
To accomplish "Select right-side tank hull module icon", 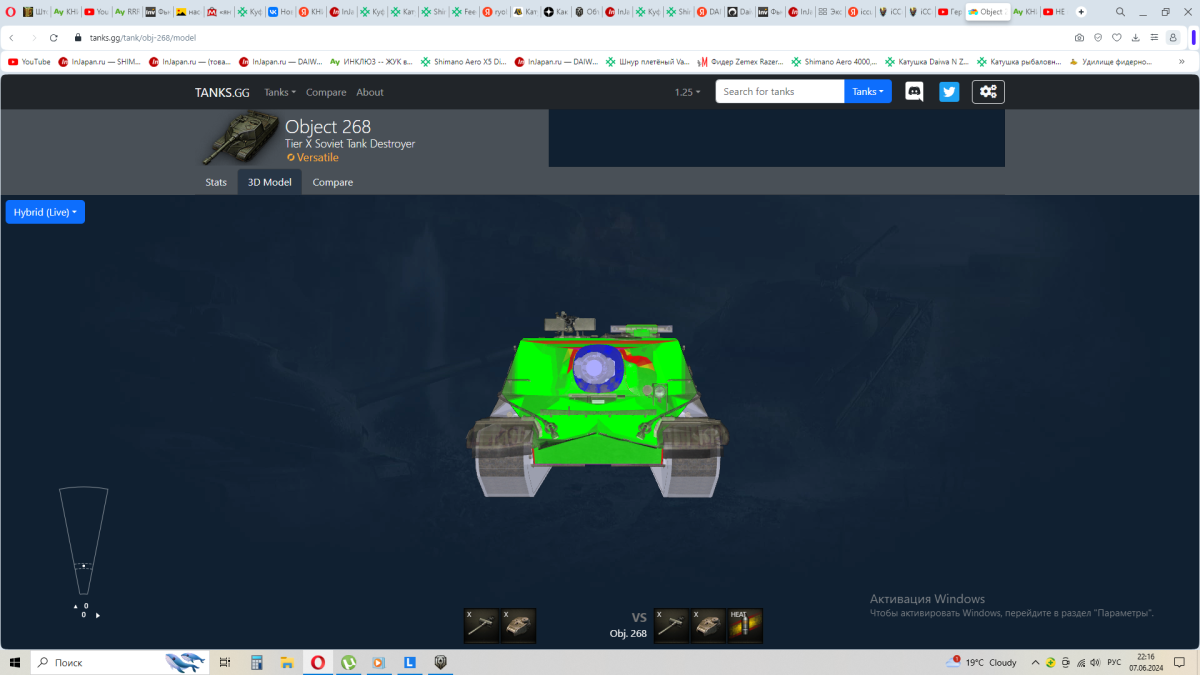I will click(x=708, y=625).
